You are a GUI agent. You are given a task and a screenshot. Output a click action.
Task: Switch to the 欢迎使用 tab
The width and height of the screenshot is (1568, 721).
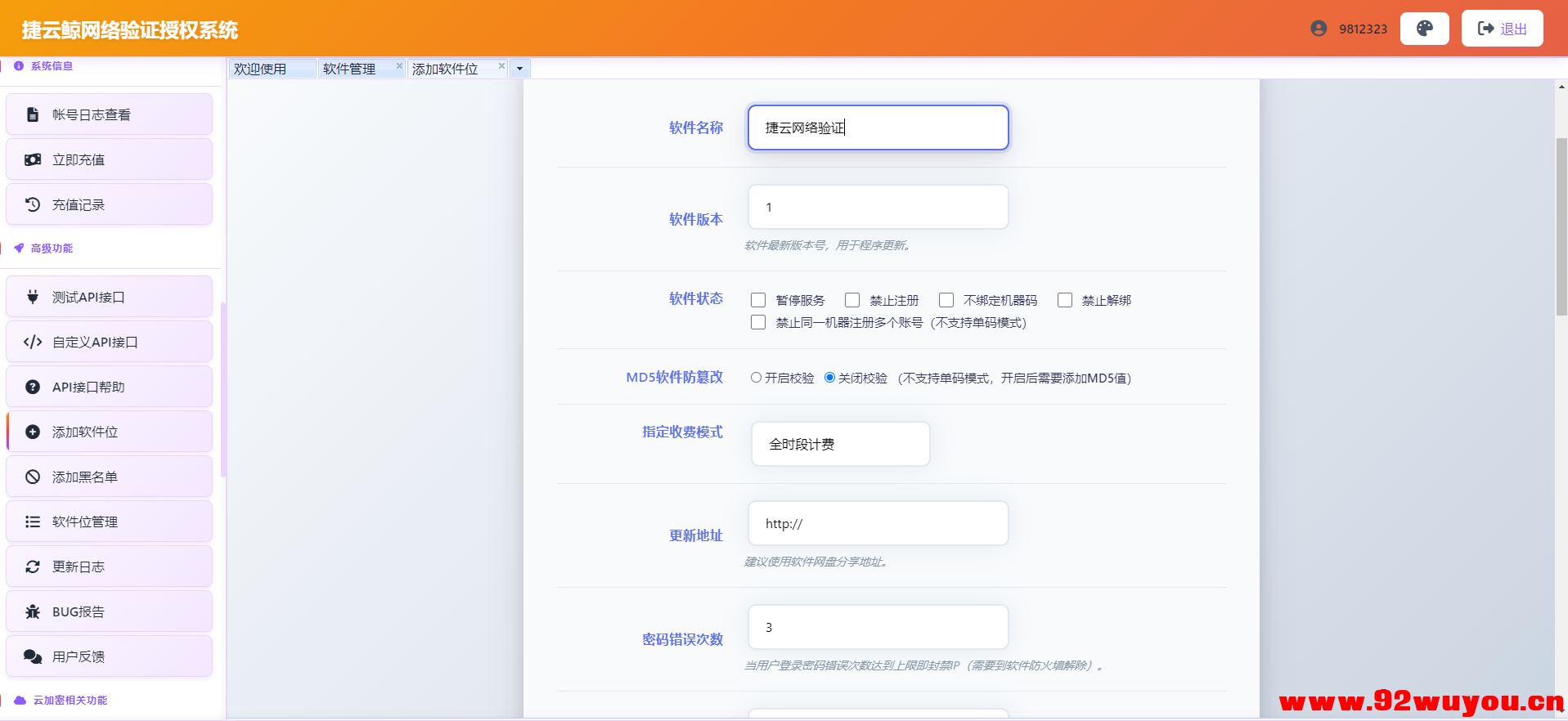(x=260, y=69)
